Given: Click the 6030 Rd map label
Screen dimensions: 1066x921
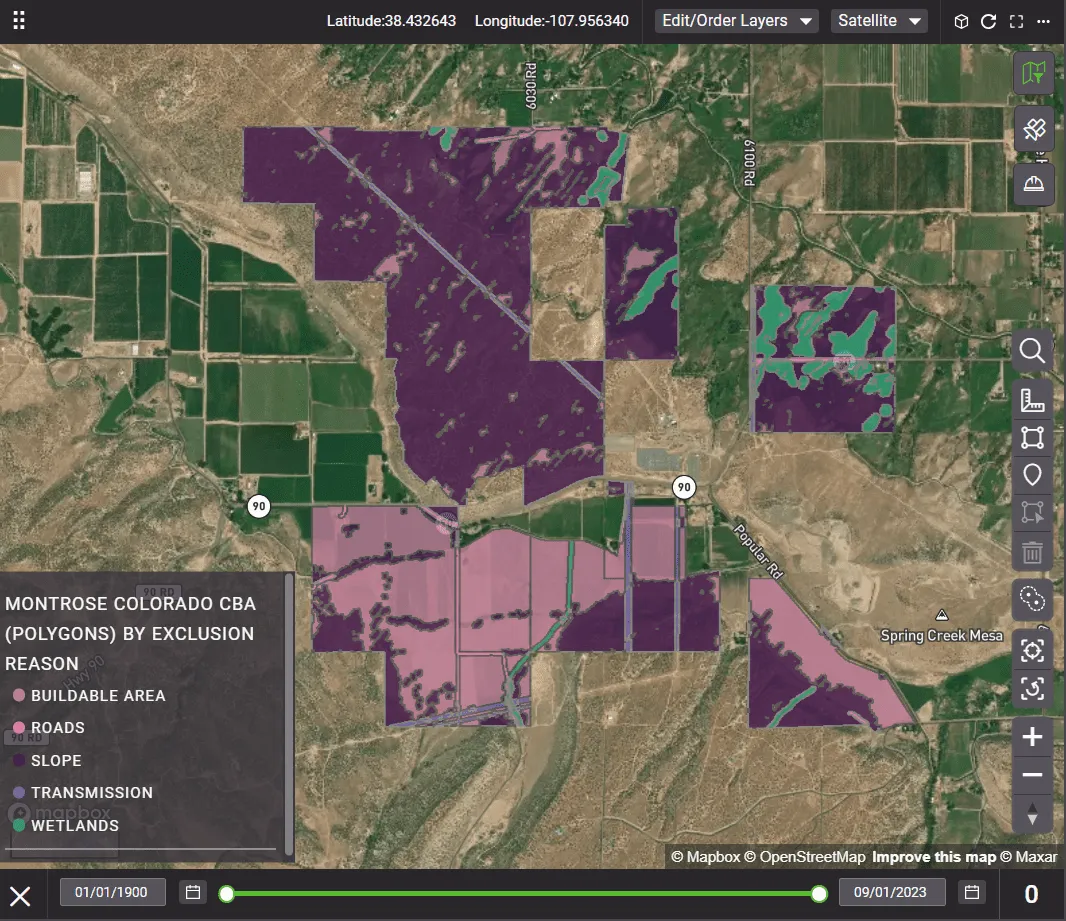Looking at the screenshot, I should click(x=531, y=86).
